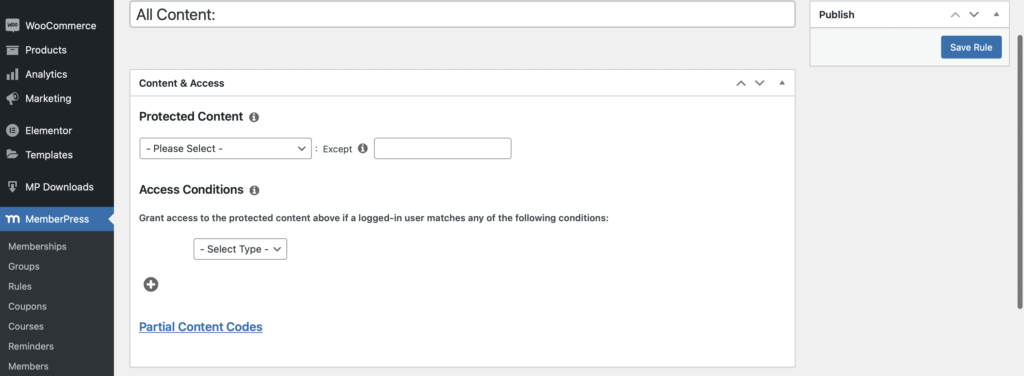This screenshot has width=1024, height=376.
Task: Collapse the Content & Access panel
Action: pos(782,83)
